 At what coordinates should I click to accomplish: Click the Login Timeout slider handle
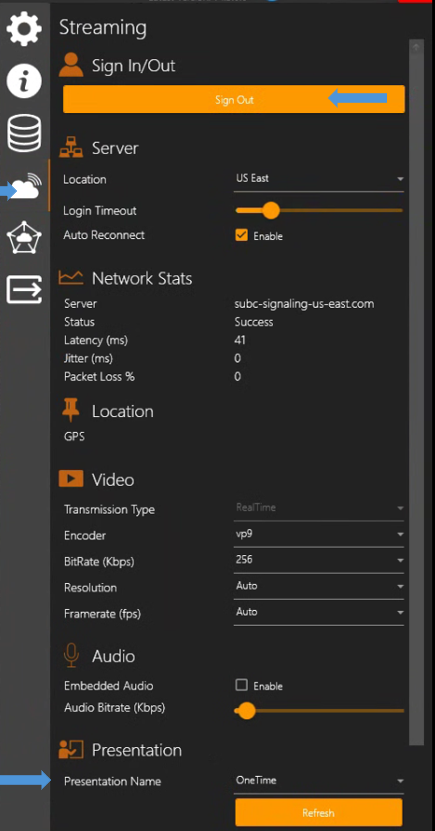point(271,210)
